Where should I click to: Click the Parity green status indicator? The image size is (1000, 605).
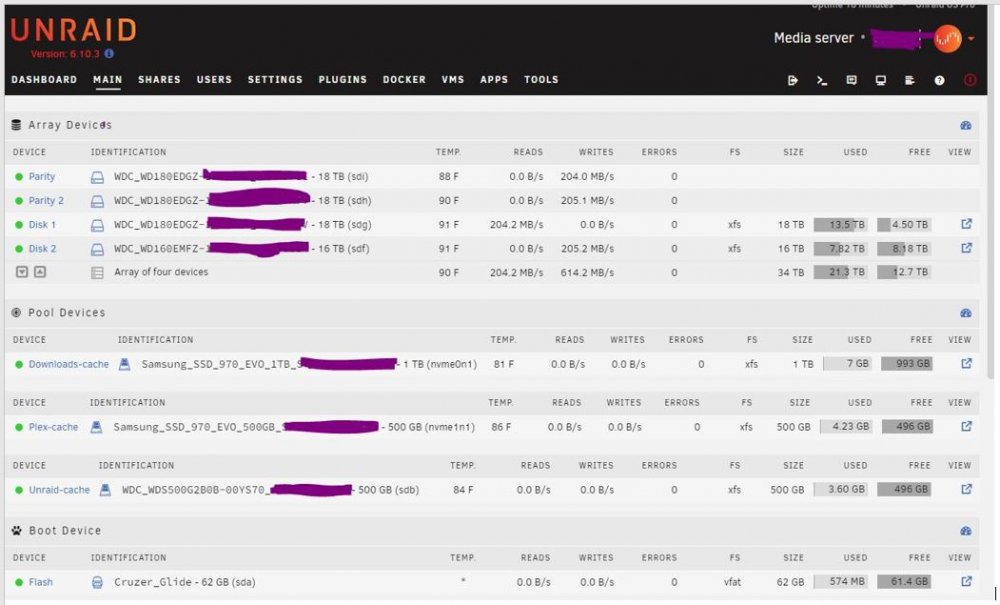pos(19,177)
